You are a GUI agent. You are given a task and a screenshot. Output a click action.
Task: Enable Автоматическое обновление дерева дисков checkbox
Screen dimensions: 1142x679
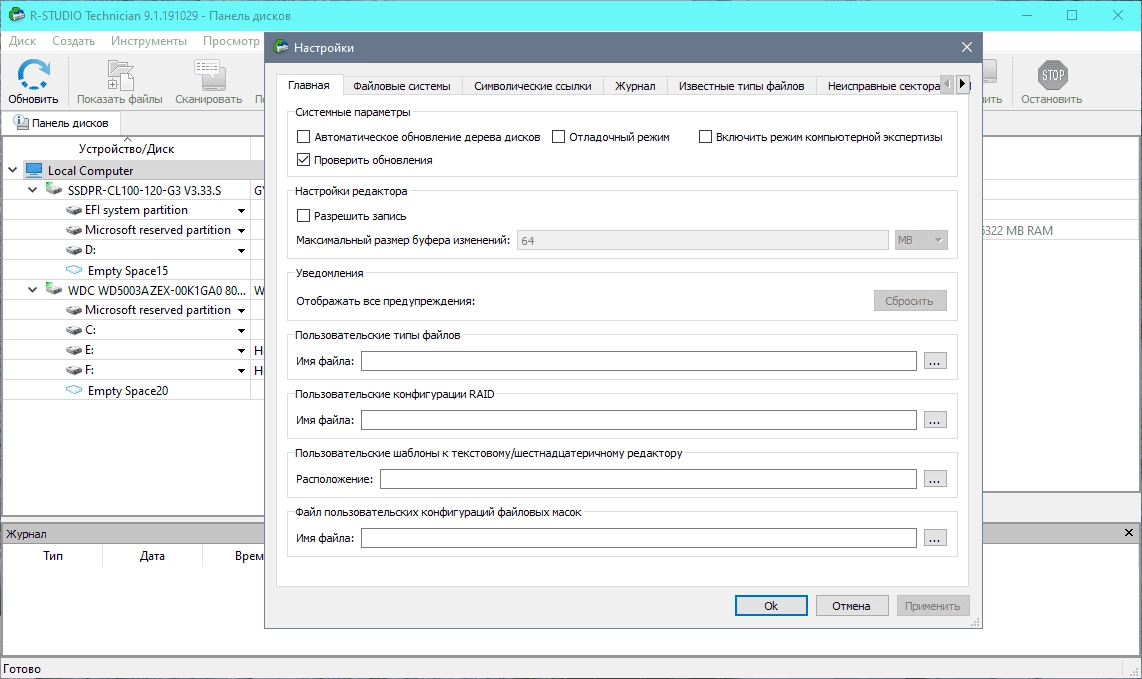point(304,136)
